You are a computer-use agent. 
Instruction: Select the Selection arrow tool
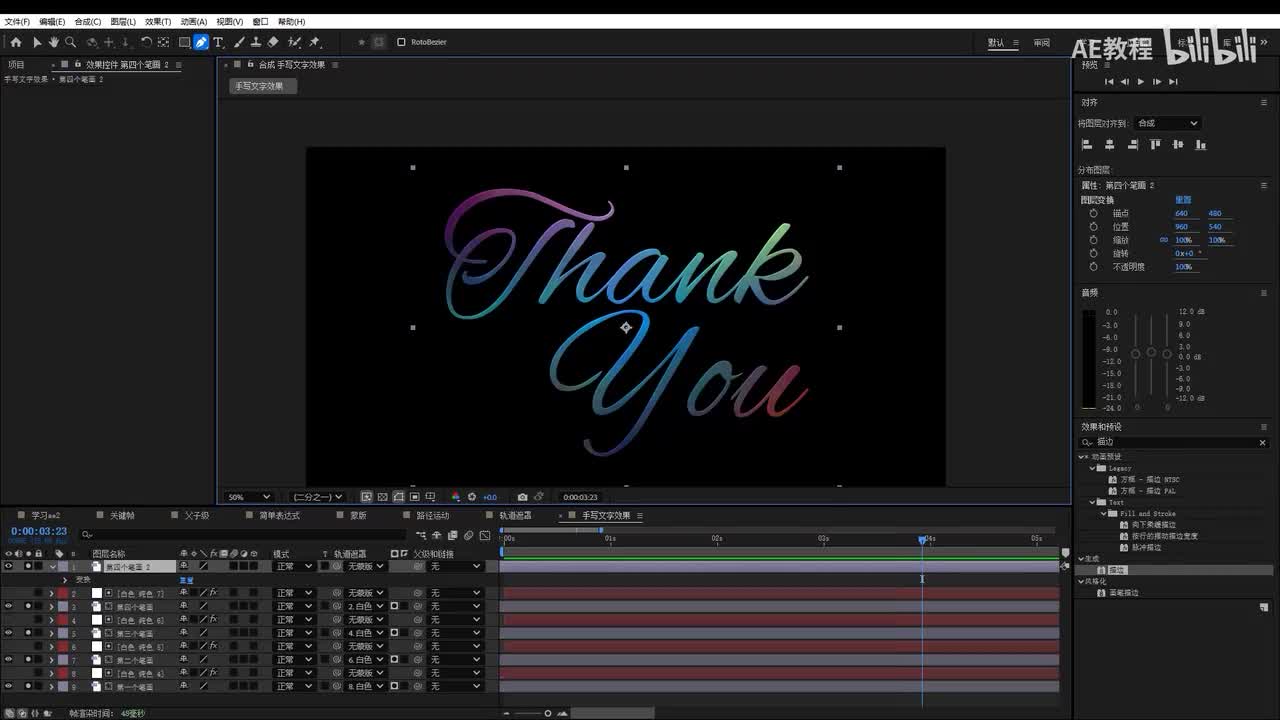[37, 42]
